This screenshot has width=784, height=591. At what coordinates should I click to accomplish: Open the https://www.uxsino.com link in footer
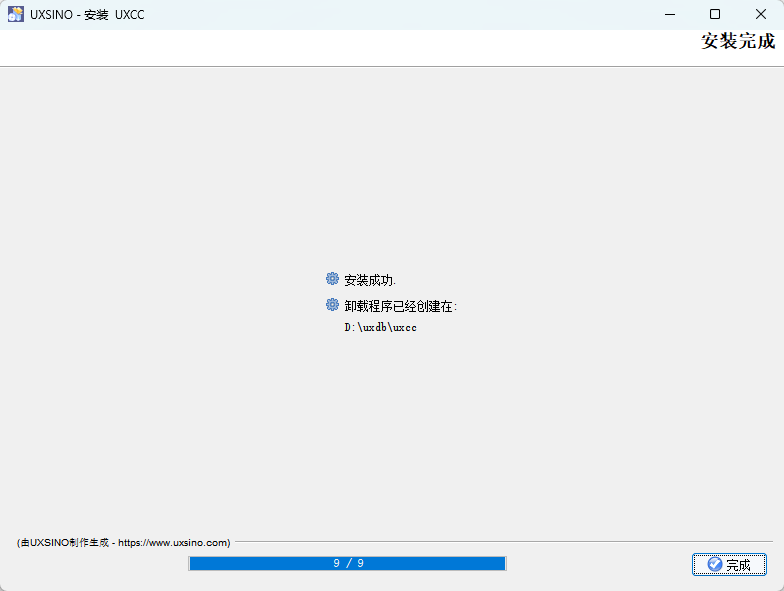[172, 543]
